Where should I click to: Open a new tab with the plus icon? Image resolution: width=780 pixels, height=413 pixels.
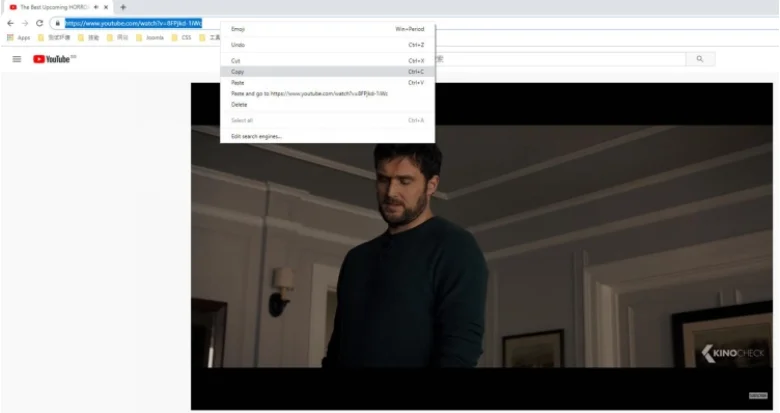(123, 7)
